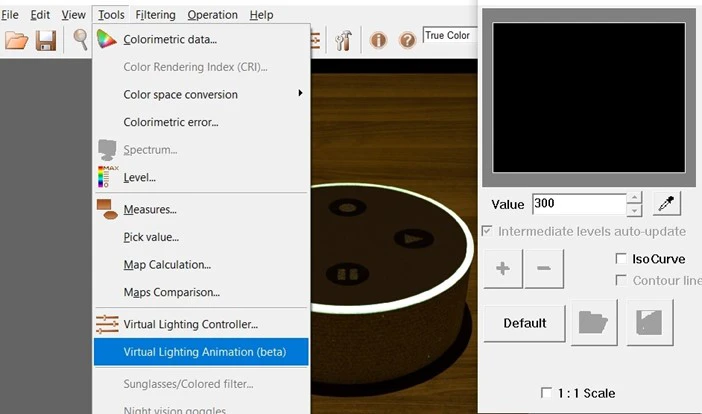This screenshot has height=414, width=702.
Task: Click the Open folder toolbar icon
Action: pyautogui.click(x=17, y=40)
